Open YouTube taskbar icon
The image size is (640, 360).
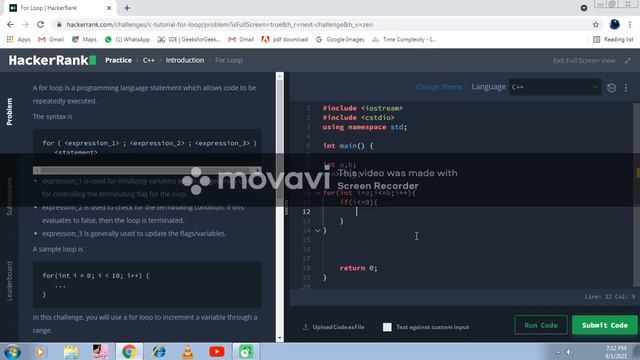pos(217,351)
